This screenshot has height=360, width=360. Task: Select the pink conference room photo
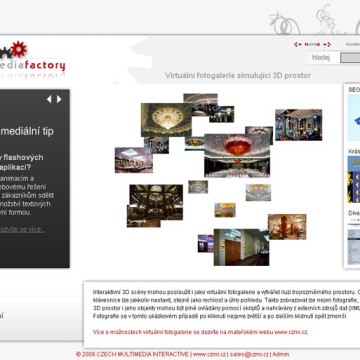click(x=134, y=160)
